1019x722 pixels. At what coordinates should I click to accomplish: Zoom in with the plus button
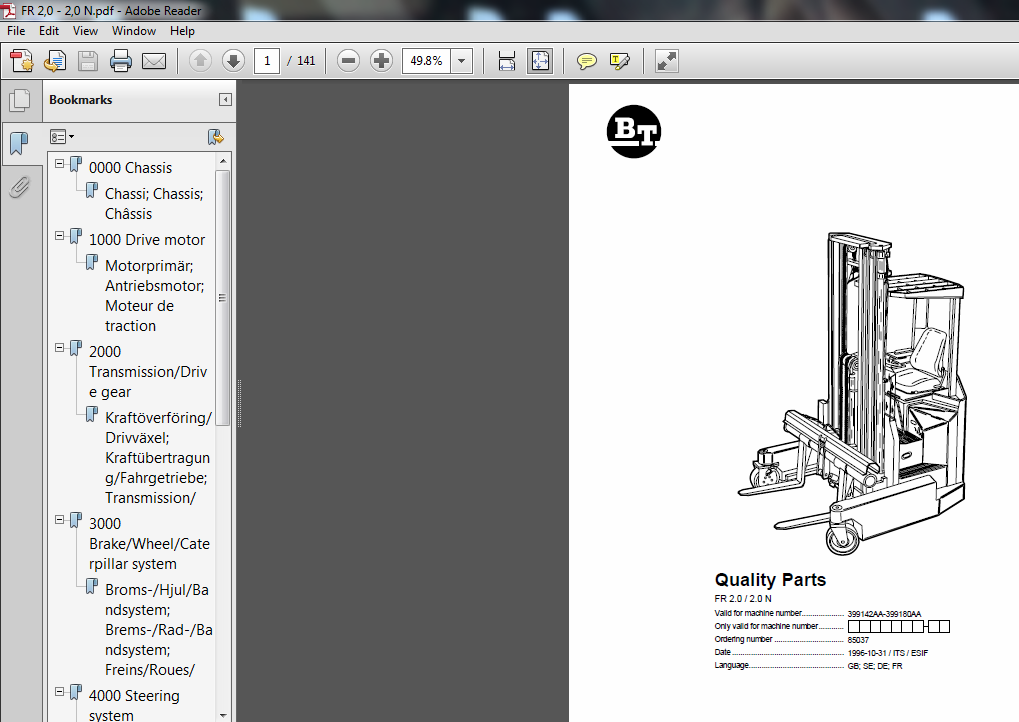381,61
